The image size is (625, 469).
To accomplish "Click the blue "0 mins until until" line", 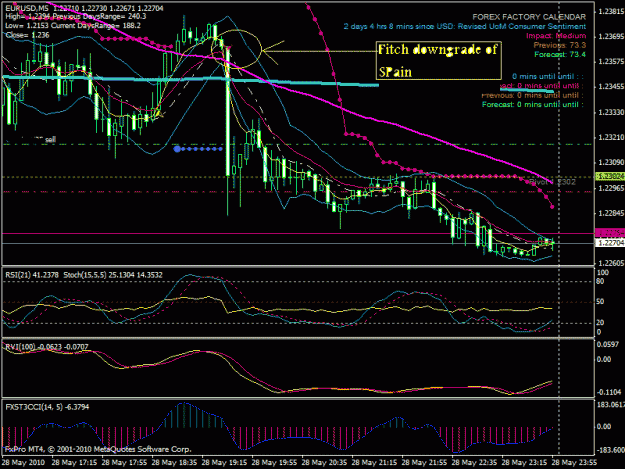I will pos(548,76).
